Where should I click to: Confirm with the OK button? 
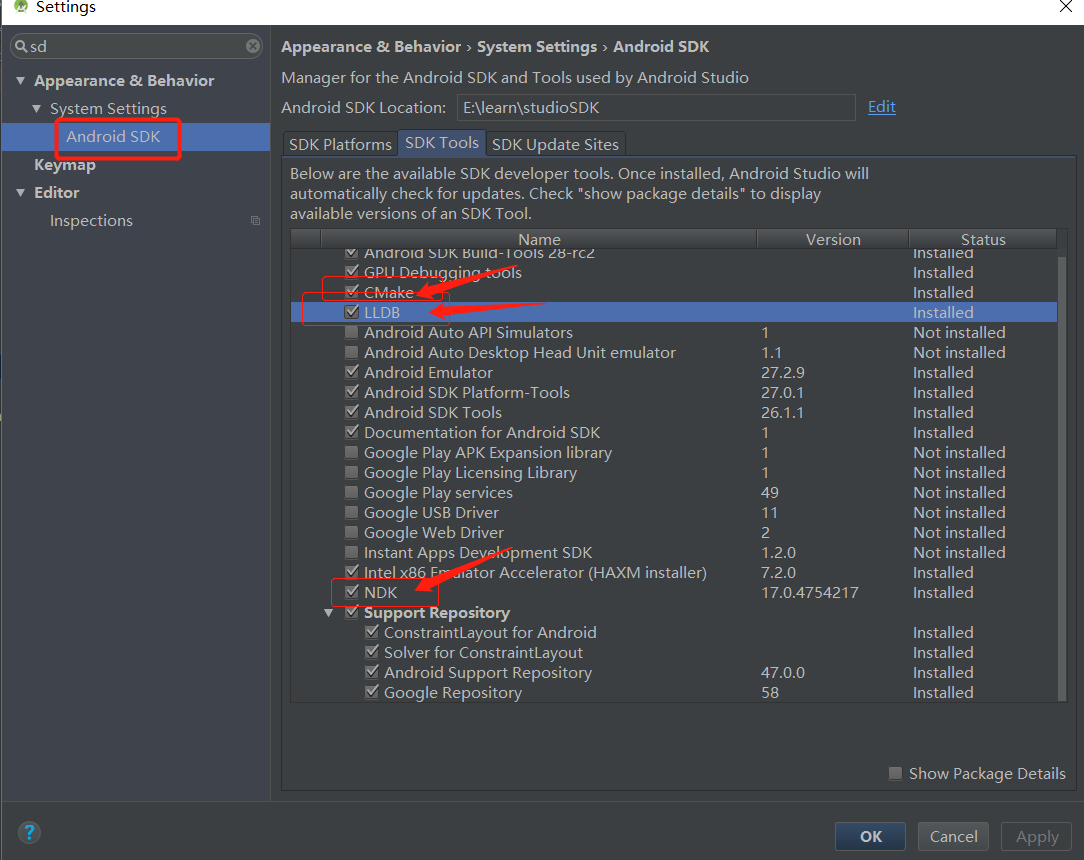click(870, 836)
